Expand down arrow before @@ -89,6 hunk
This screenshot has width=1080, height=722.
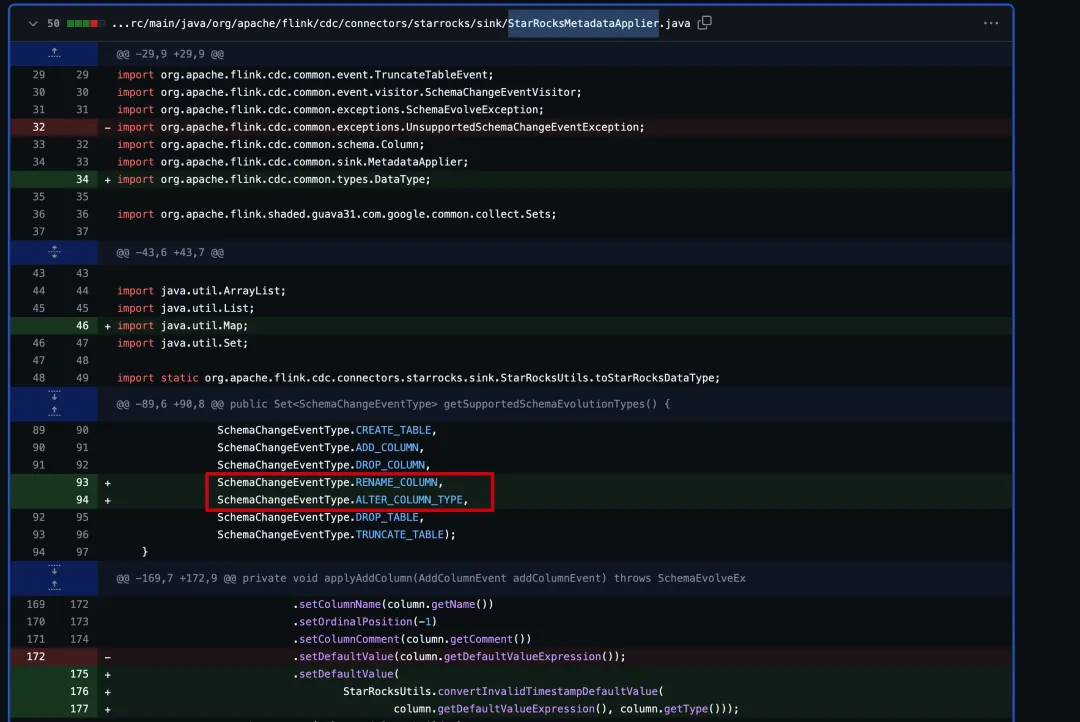54,396
